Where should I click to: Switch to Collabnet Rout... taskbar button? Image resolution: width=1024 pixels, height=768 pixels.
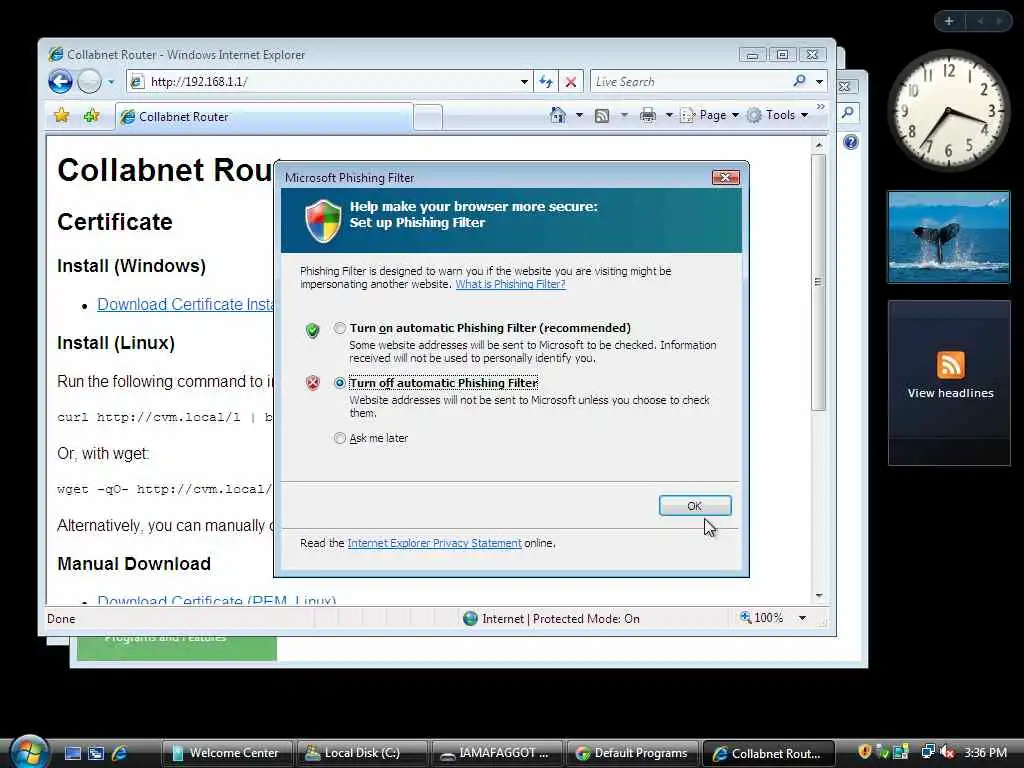pyautogui.click(x=769, y=753)
